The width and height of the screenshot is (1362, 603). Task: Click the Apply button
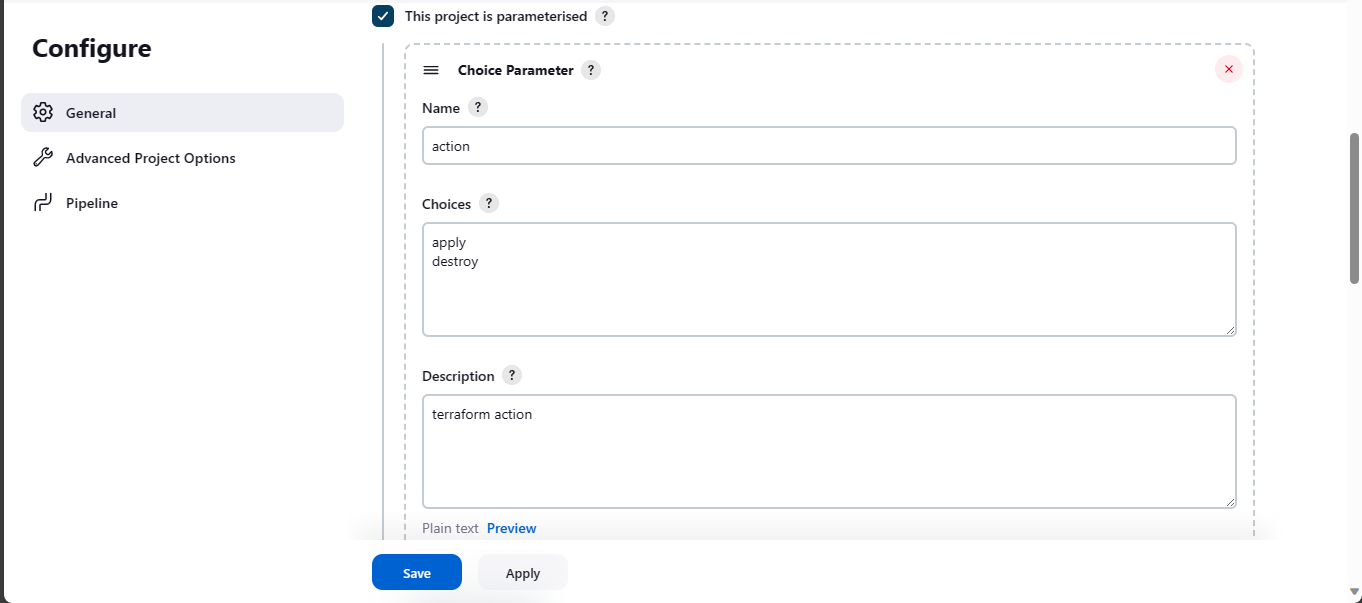522,572
